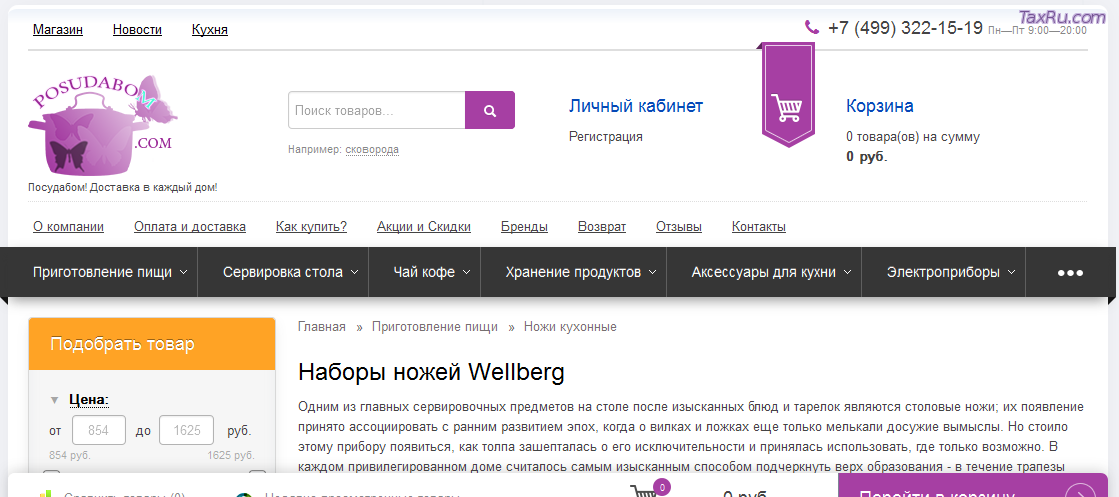Click the сковорода example search link
This screenshot has height=497, width=1119.
tap(372, 149)
